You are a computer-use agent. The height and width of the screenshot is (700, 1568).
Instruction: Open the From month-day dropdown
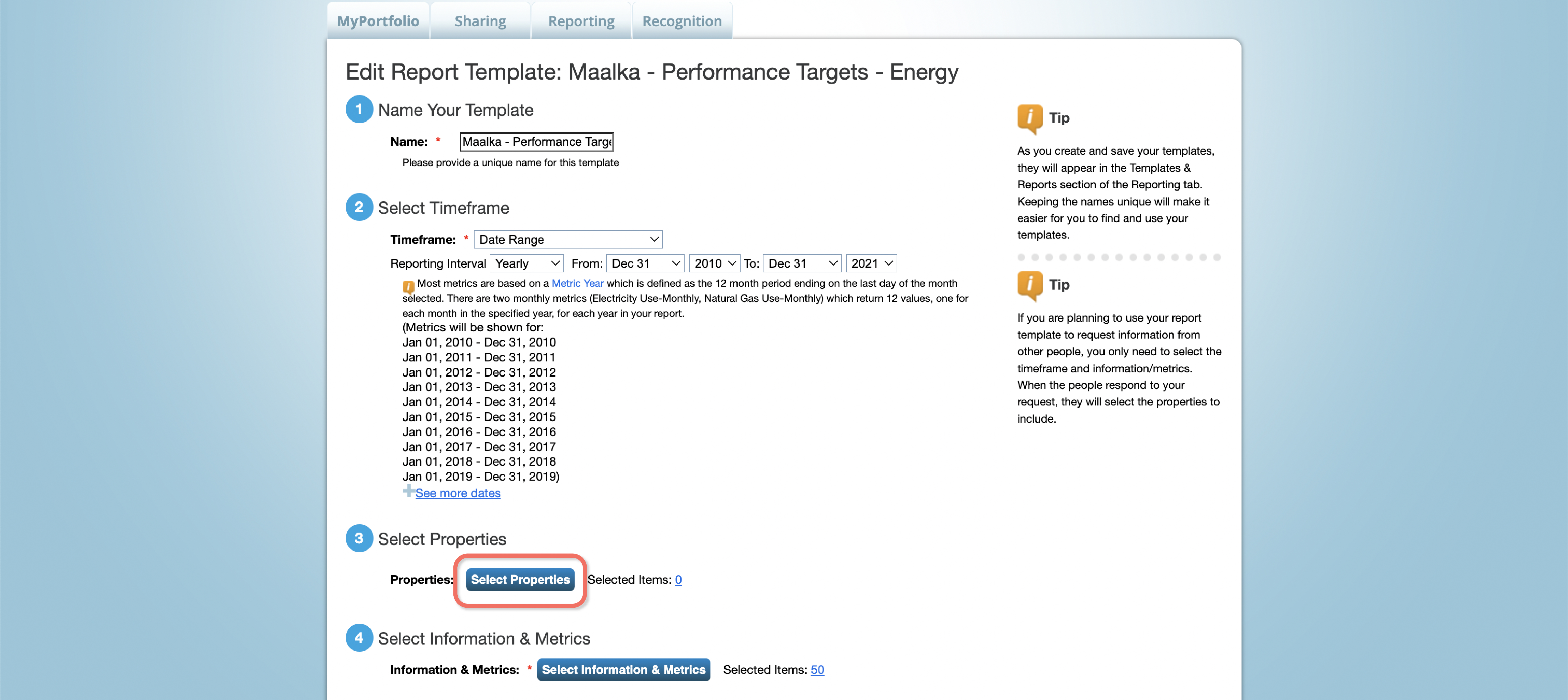point(645,264)
